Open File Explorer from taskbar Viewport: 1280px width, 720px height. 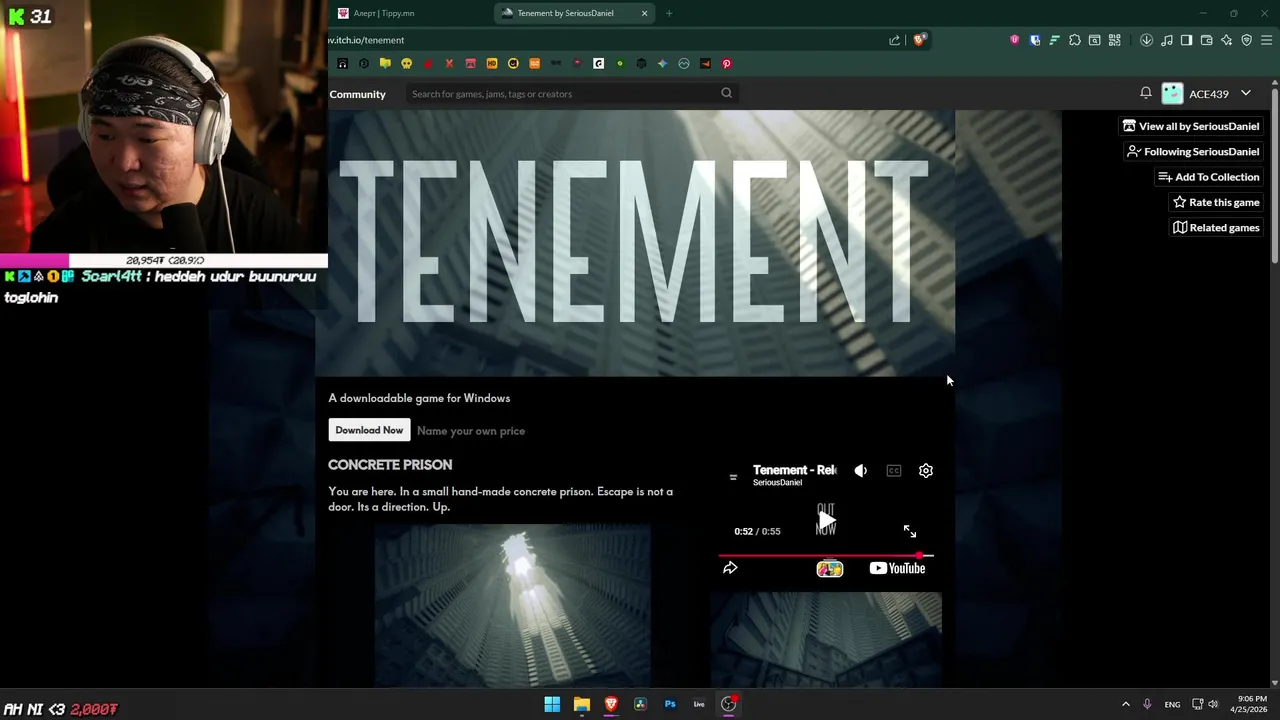pos(581,704)
